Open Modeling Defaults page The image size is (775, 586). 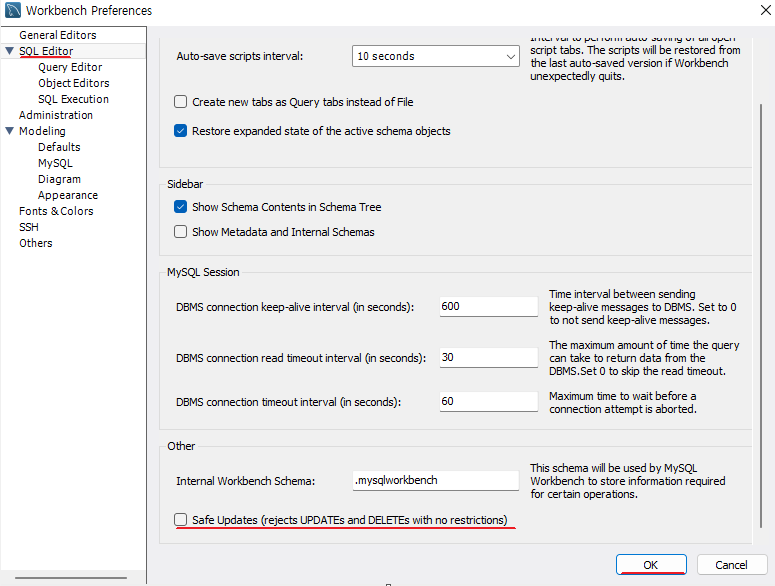tap(59, 147)
